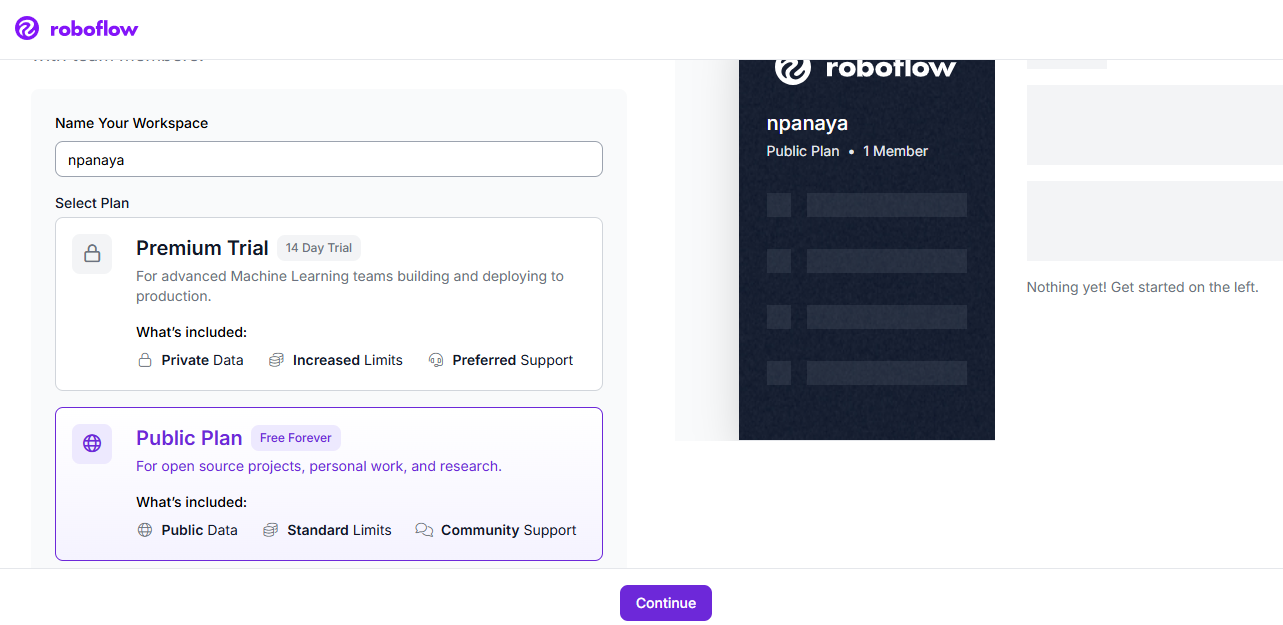The height and width of the screenshot is (625, 1283).
Task: Click the Standard Limits label
Action: tap(340, 530)
